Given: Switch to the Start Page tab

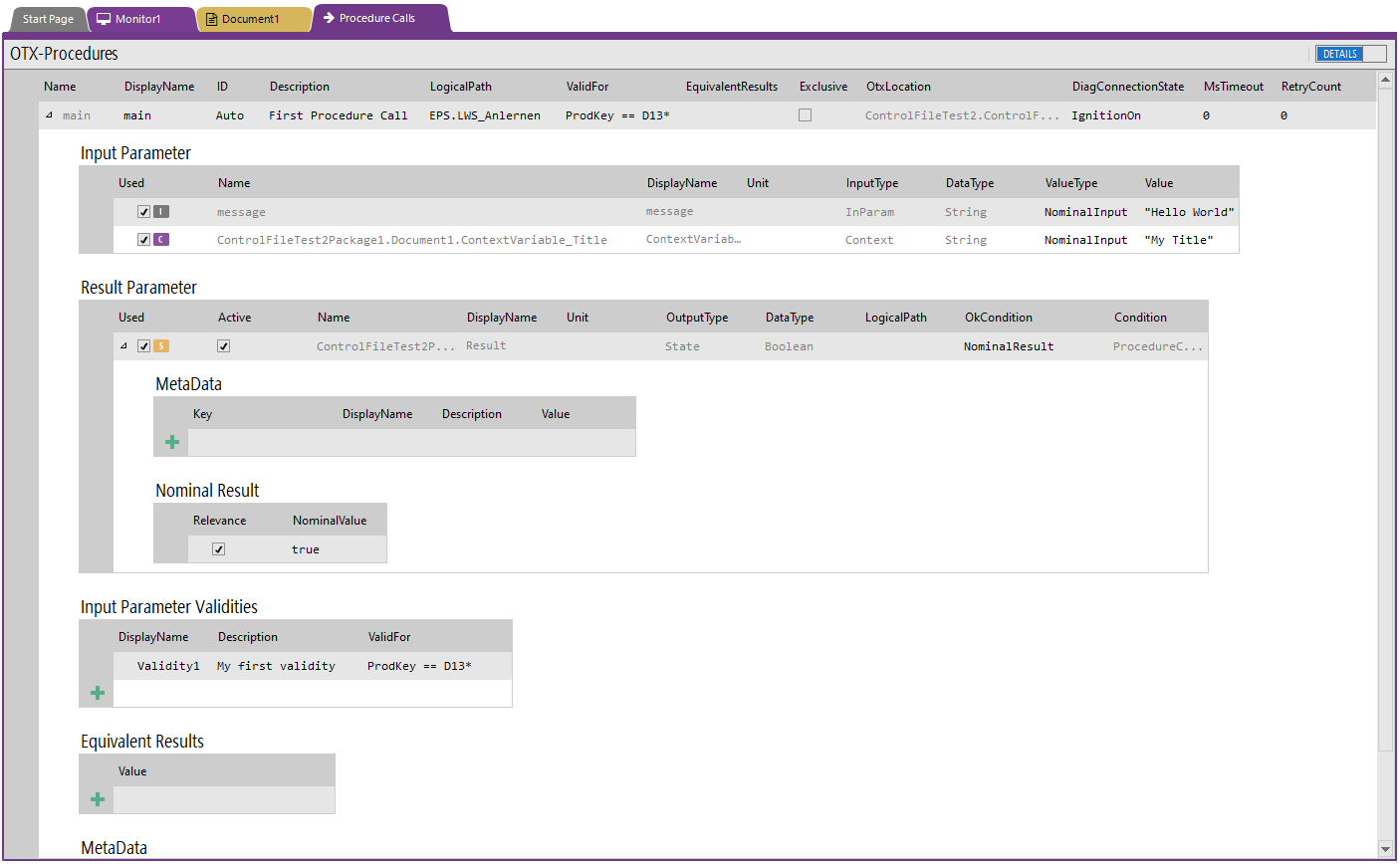Looking at the screenshot, I should [47, 18].
